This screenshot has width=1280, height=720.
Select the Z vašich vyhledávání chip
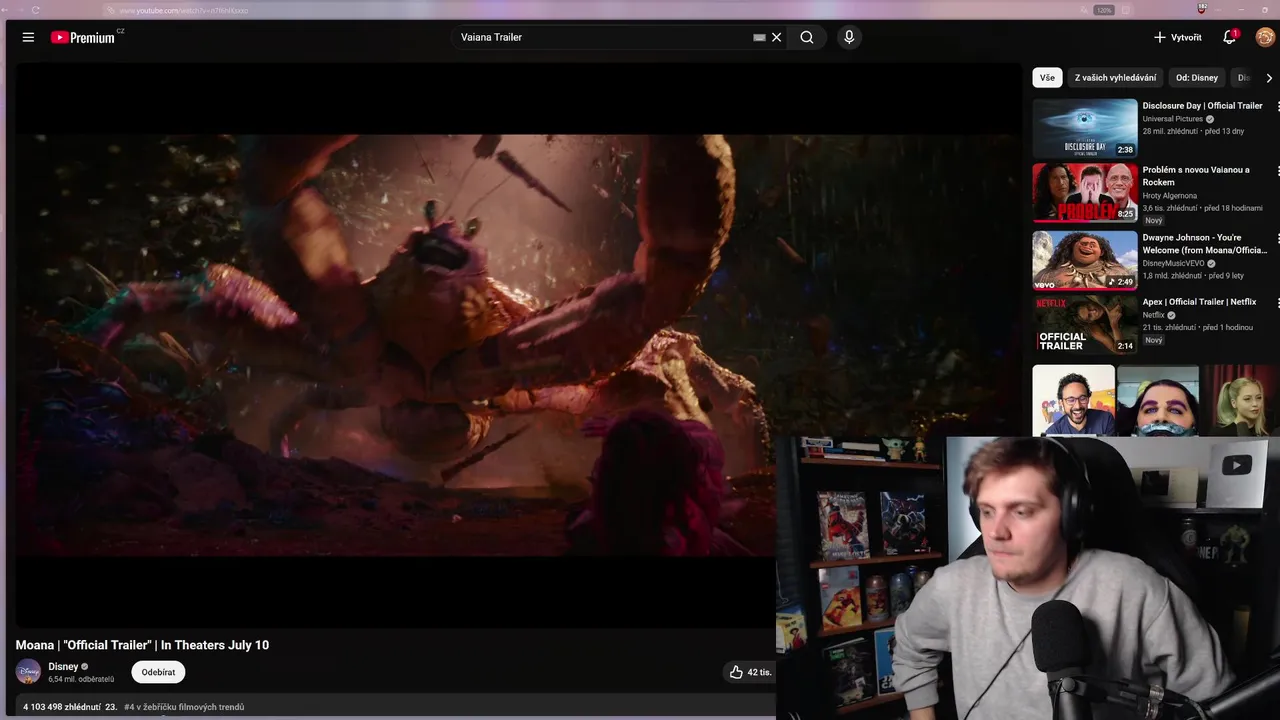tap(1115, 77)
